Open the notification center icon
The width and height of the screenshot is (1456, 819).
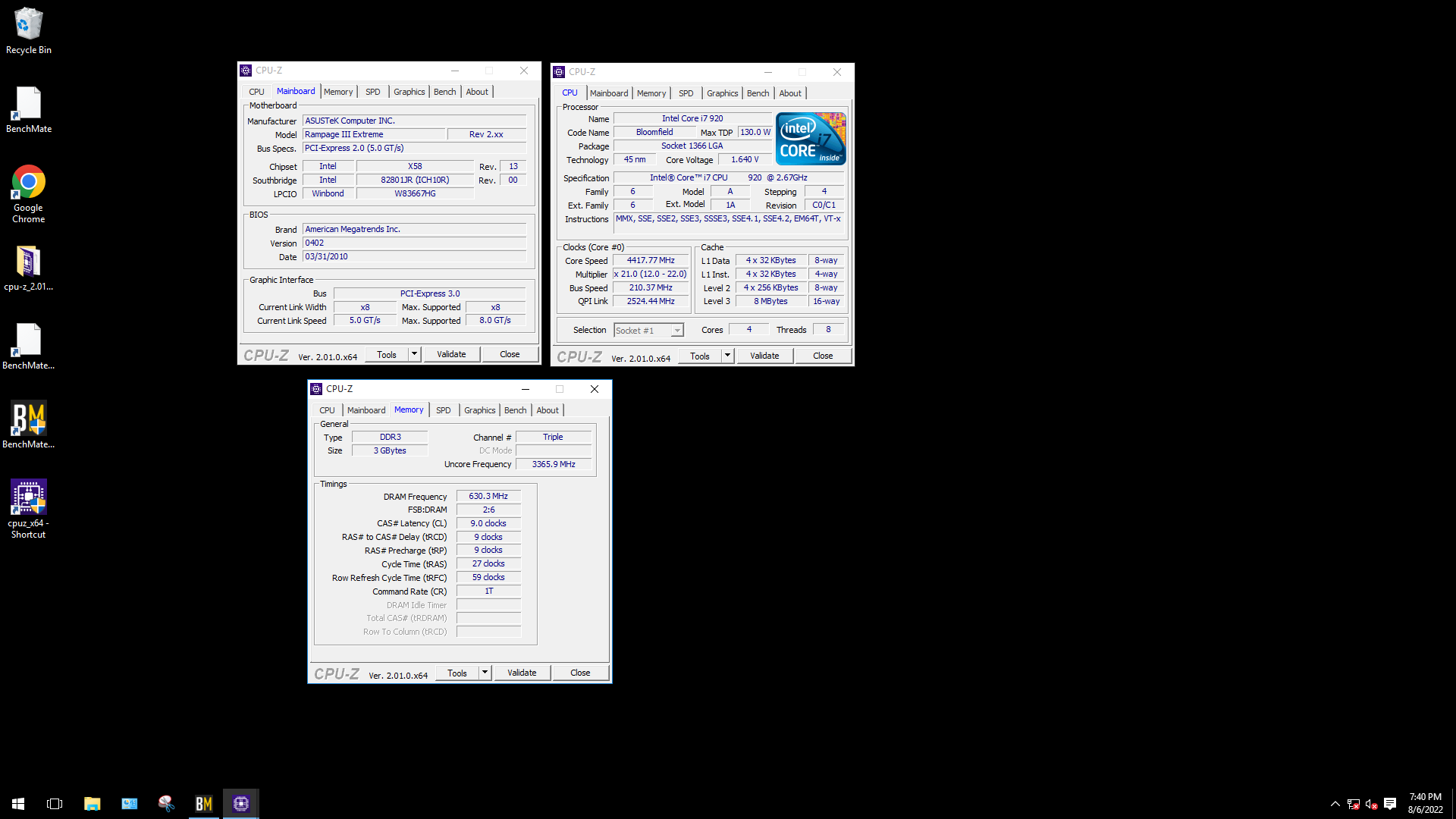click(x=1390, y=804)
